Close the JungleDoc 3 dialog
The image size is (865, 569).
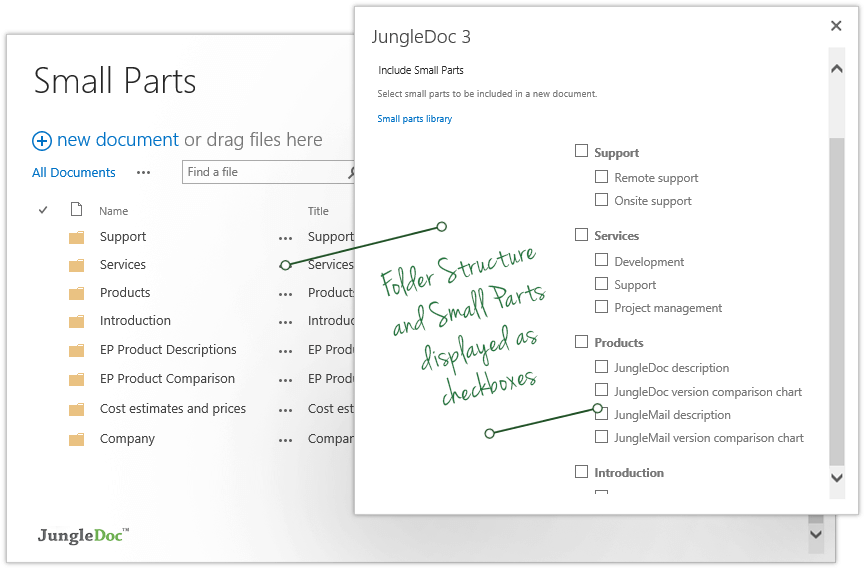click(x=836, y=25)
